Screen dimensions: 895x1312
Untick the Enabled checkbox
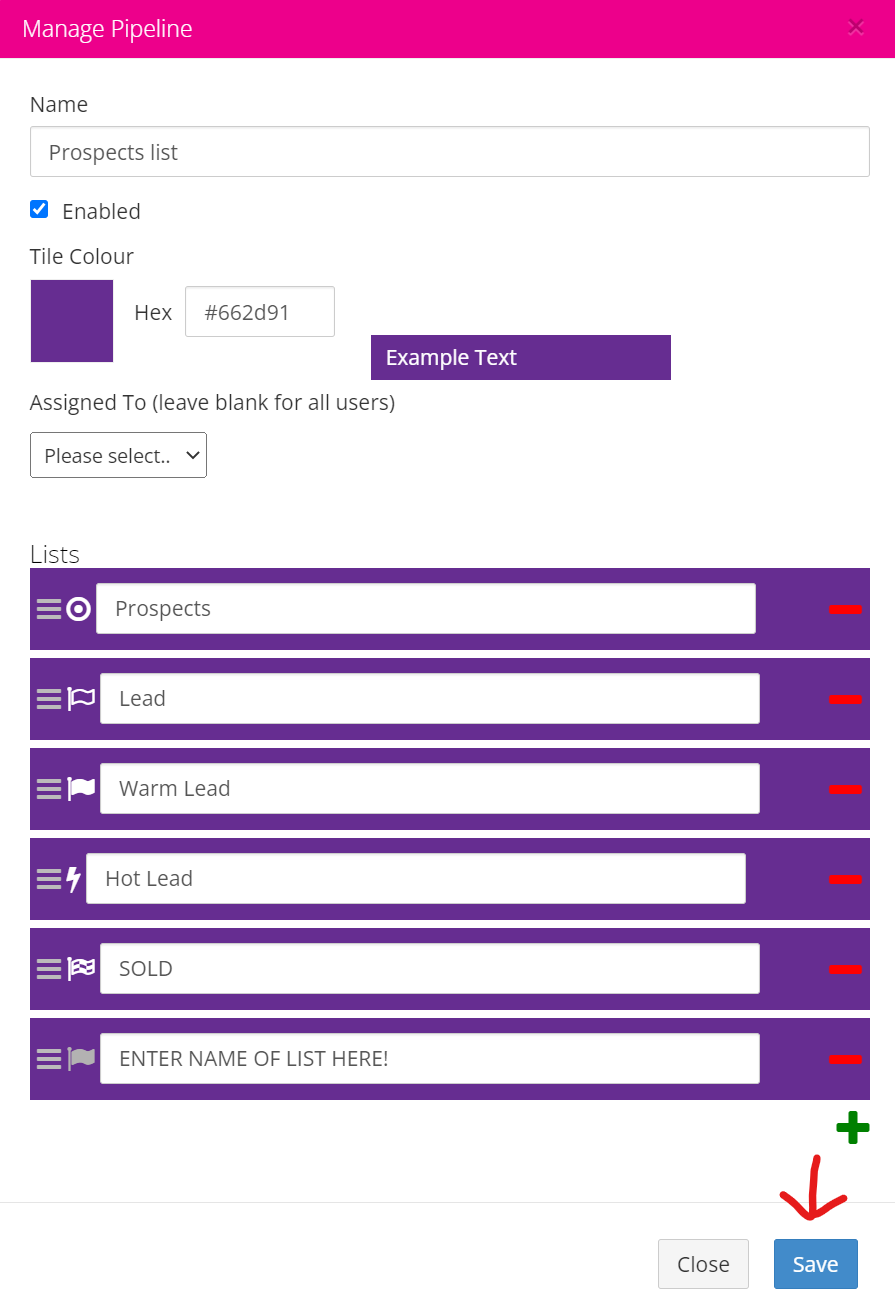pos(39,210)
